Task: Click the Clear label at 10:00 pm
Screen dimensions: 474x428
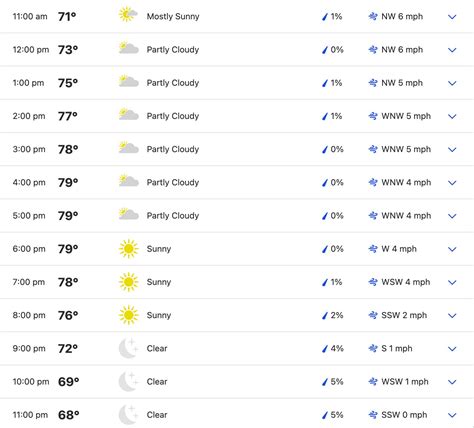Action: coord(157,381)
